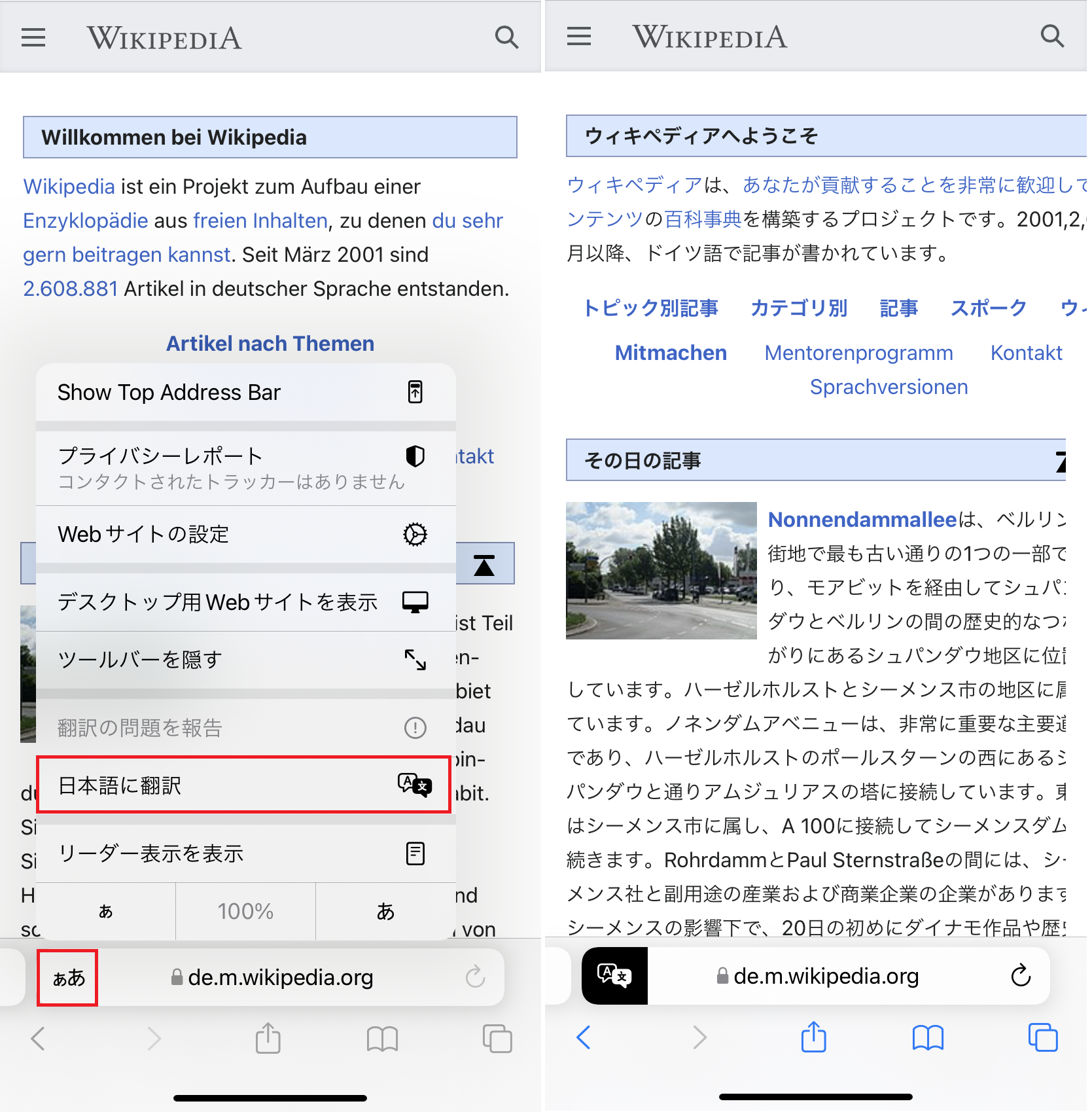Open share sheet in right Safari toolbar
Screen dimensions: 1092x1112
(x=814, y=1036)
